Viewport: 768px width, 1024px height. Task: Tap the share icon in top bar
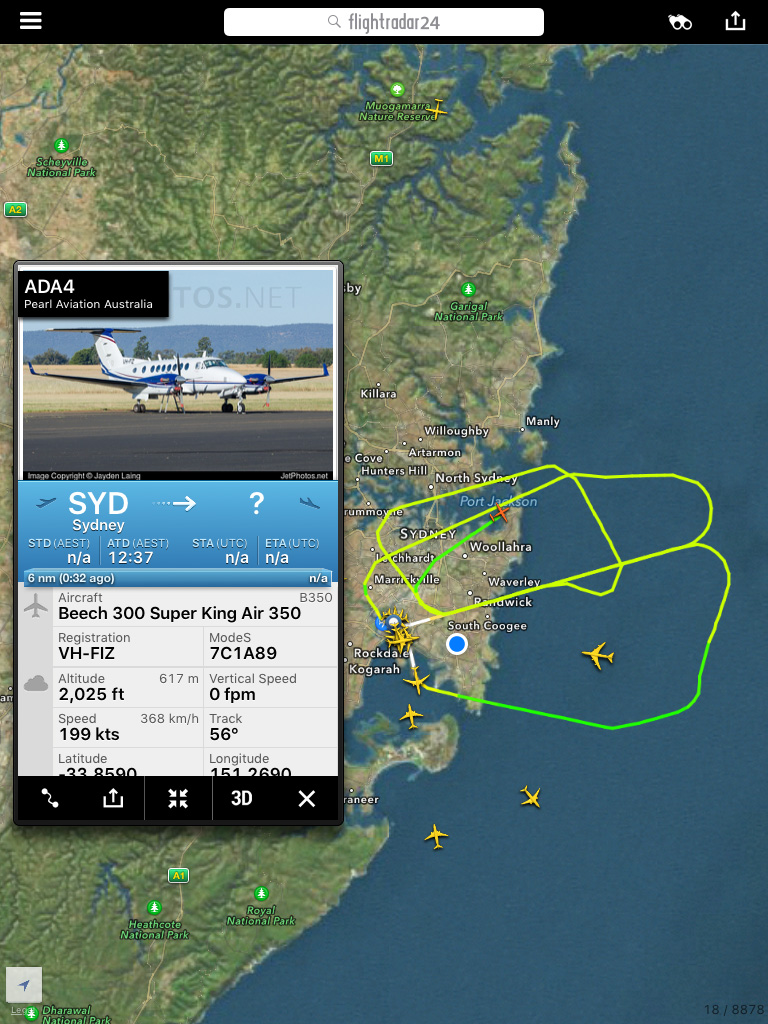click(x=735, y=21)
